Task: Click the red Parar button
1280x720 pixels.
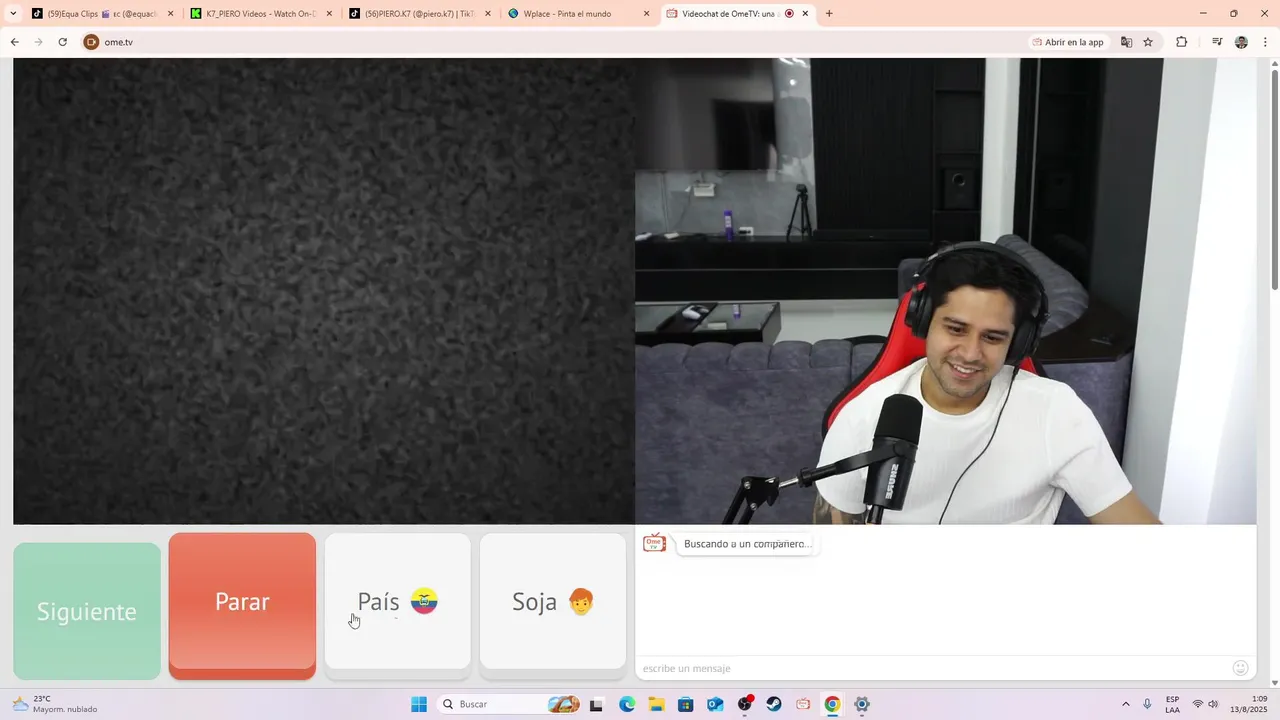Action: tap(242, 606)
